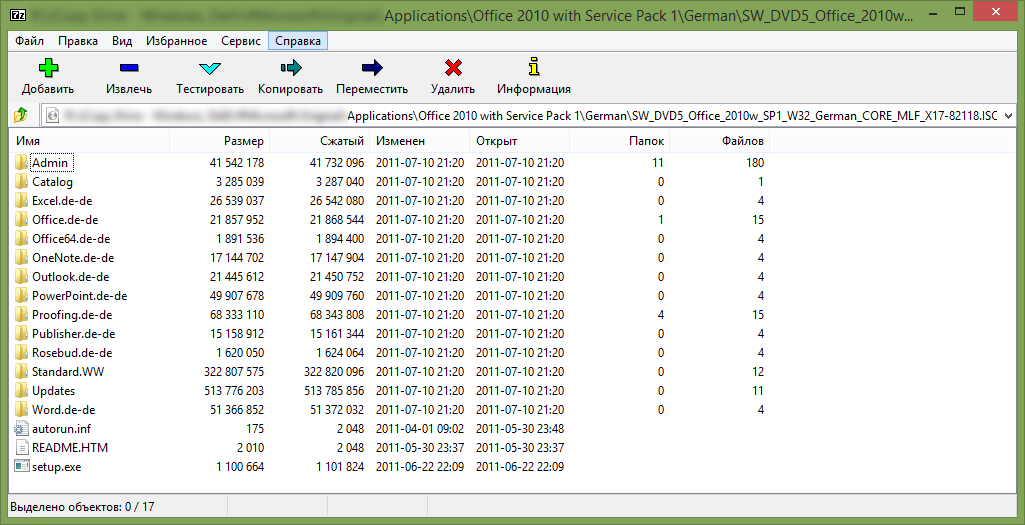Screen dimensions: 1025x525
Task: Click the setup.exe file name
Action: click(x=56, y=467)
